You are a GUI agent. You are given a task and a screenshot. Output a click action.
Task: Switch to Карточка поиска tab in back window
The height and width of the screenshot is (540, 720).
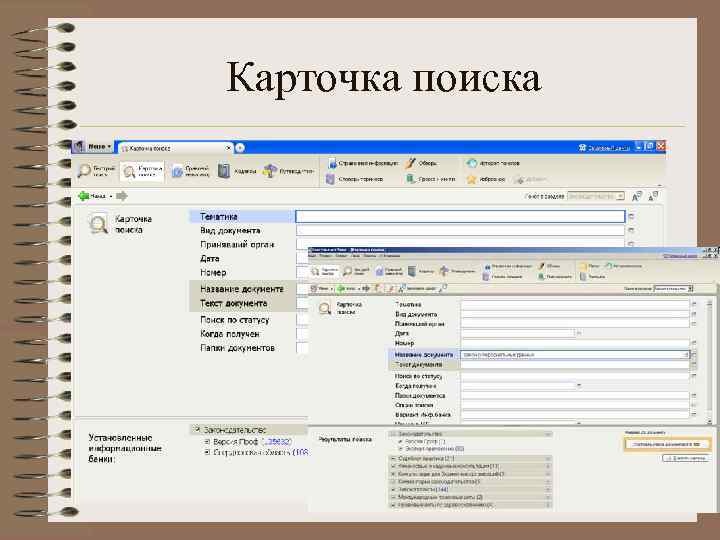point(174,148)
